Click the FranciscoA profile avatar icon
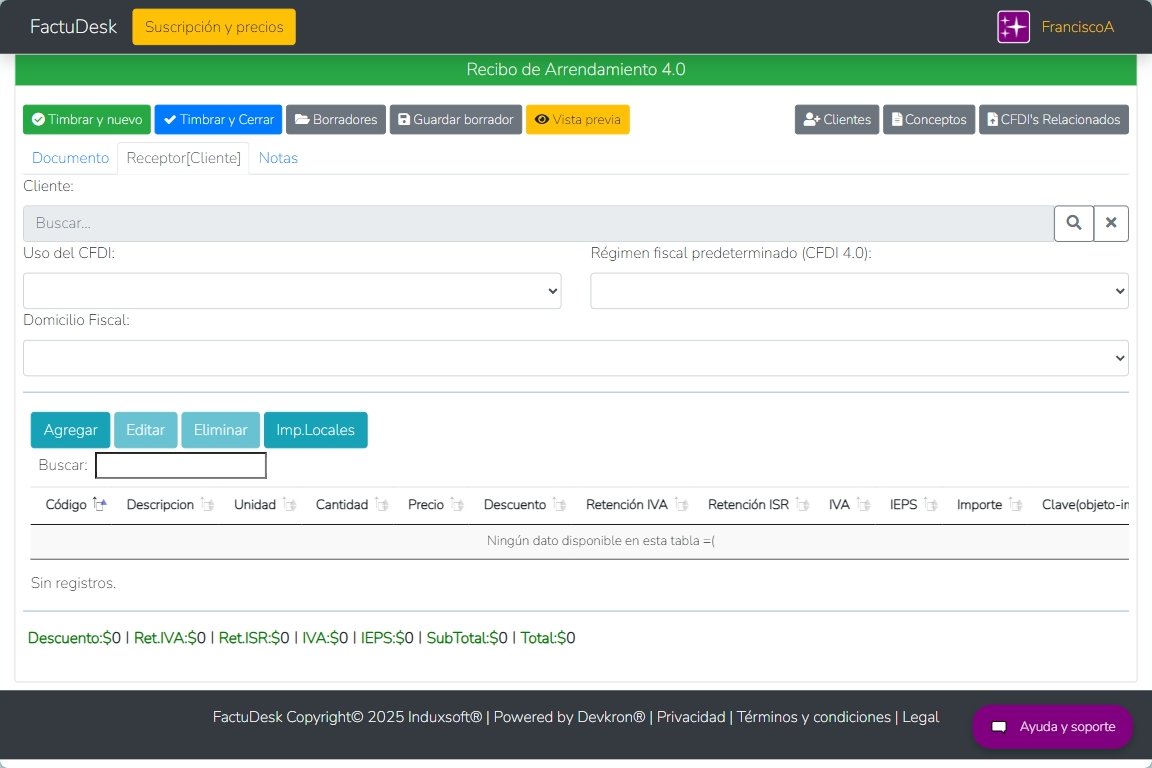This screenshot has width=1152, height=768. click(1013, 27)
